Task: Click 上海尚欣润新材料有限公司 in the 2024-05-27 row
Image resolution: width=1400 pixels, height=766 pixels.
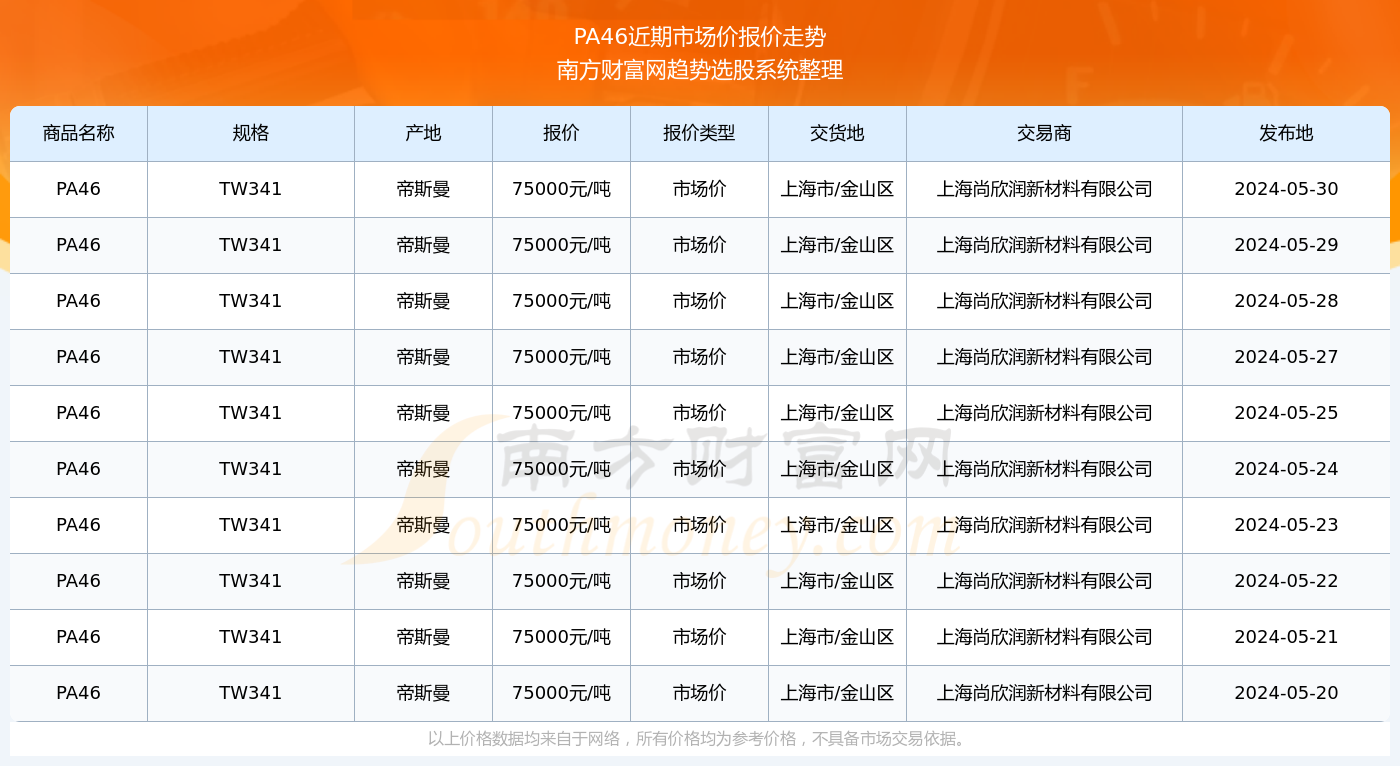Action: pyautogui.click(x=1045, y=357)
